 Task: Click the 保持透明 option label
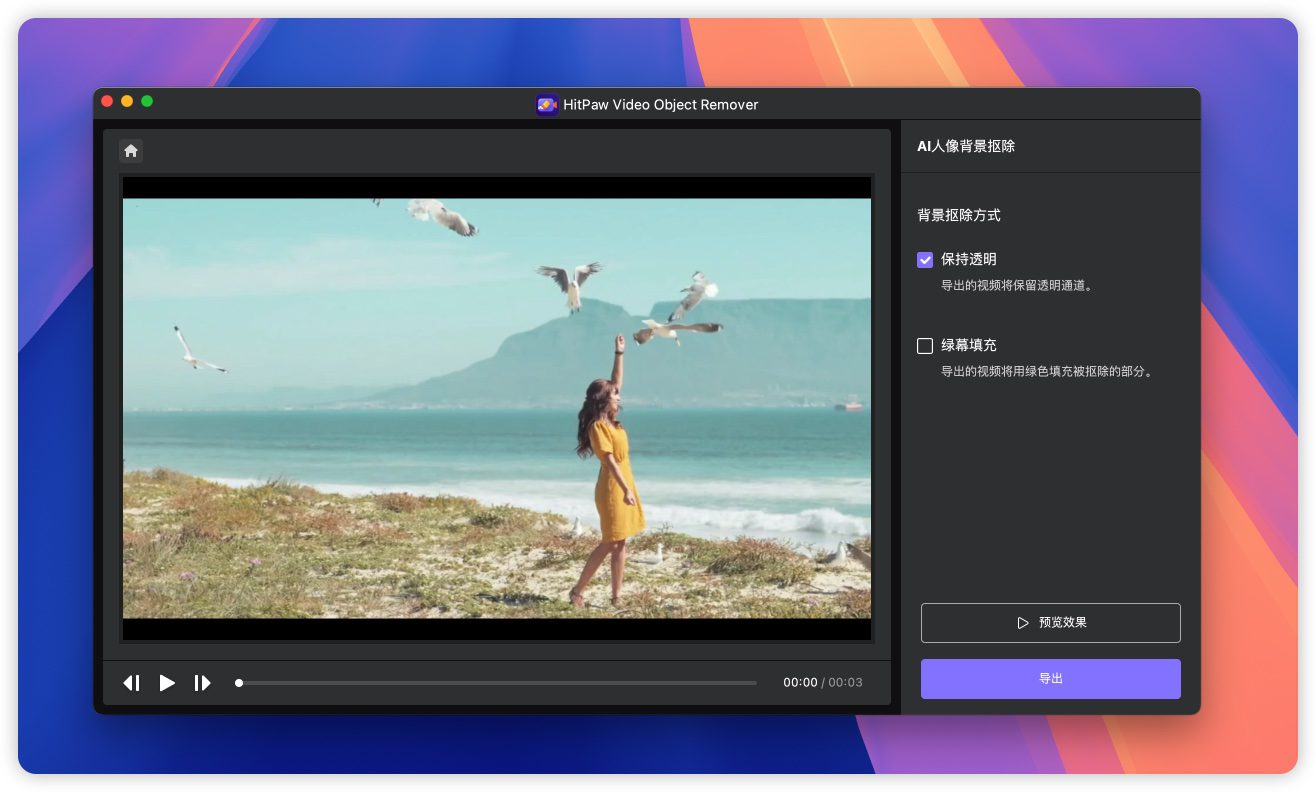click(x=968, y=260)
